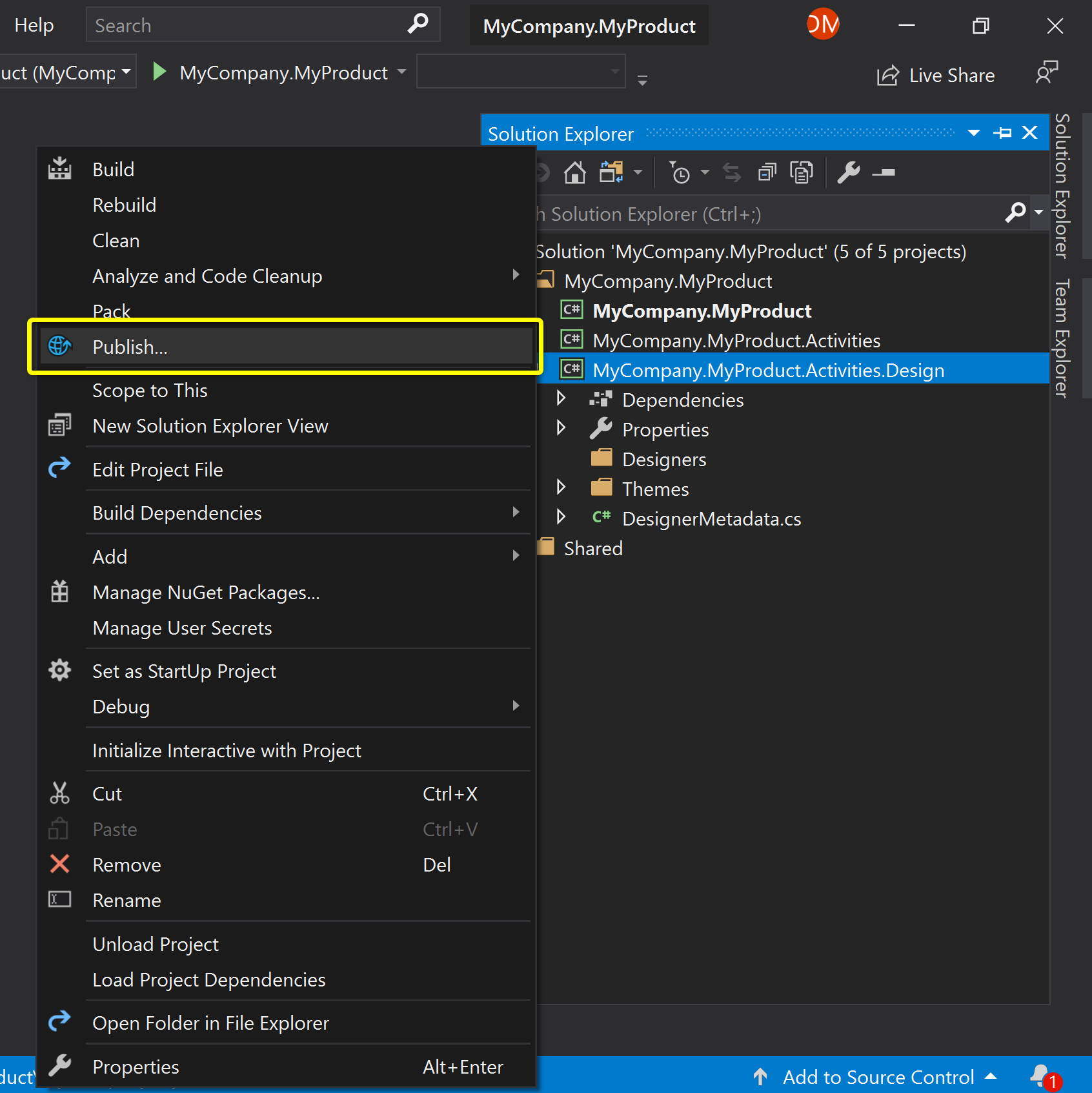The height and width of the screenshot is (1093, 1092).
Task: Select Remove in the context menu
Action: 287,865
